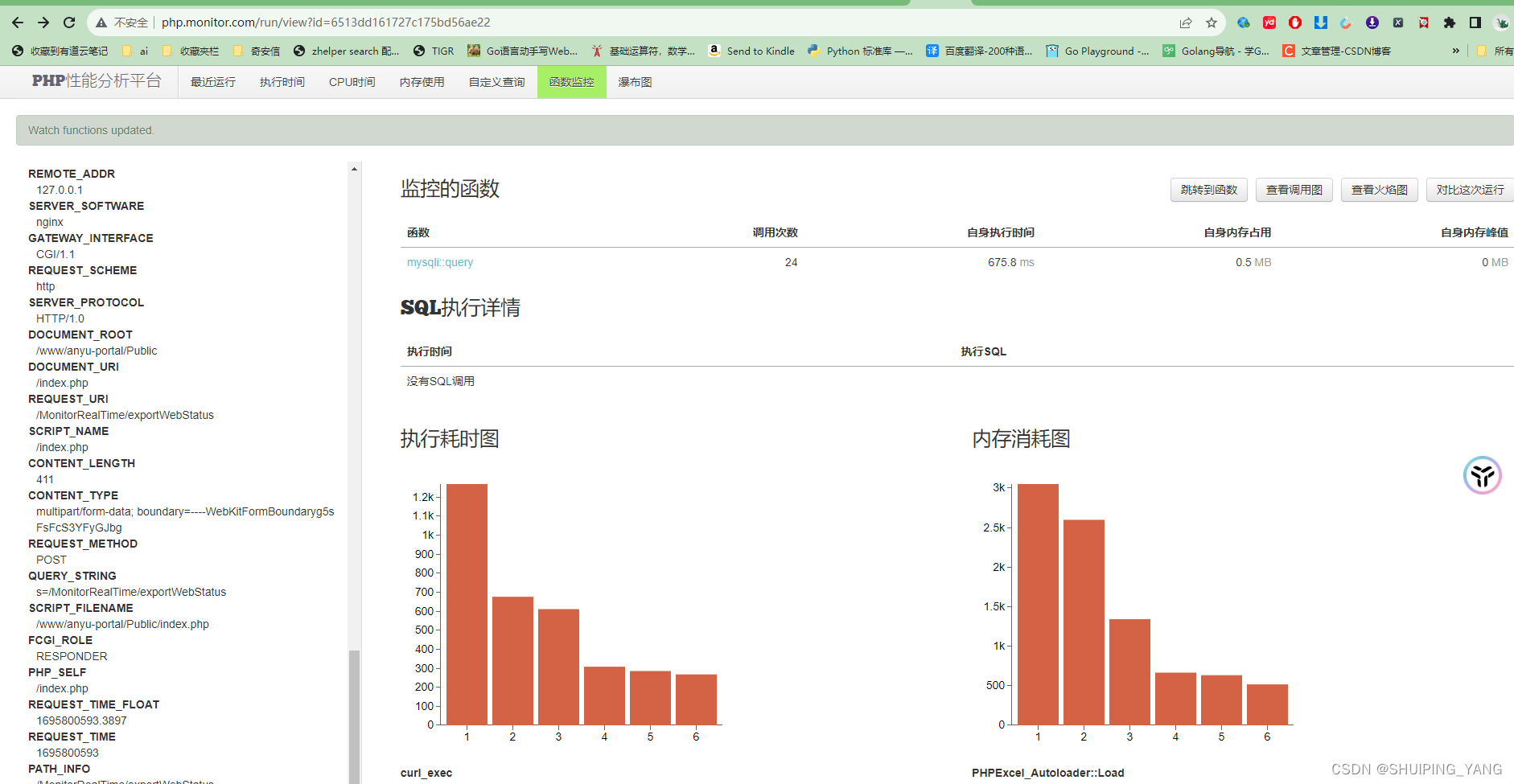Select the highlighted 函数监控 tab
The height and width of the screenshot is (784, 1514).
[x=572, y=82]
